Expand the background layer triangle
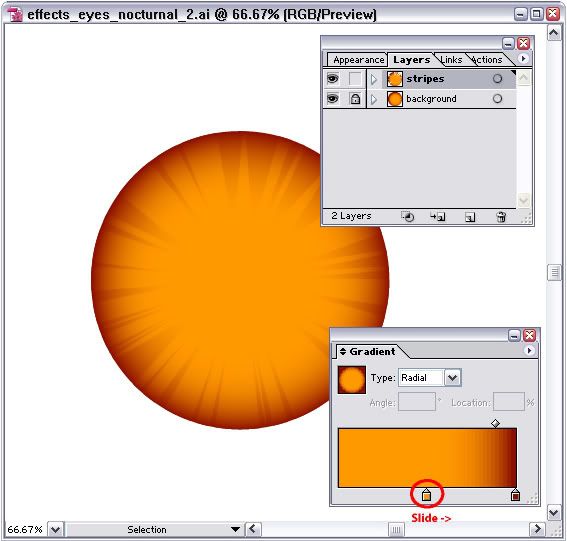567x541 pixels. [374, 99]
